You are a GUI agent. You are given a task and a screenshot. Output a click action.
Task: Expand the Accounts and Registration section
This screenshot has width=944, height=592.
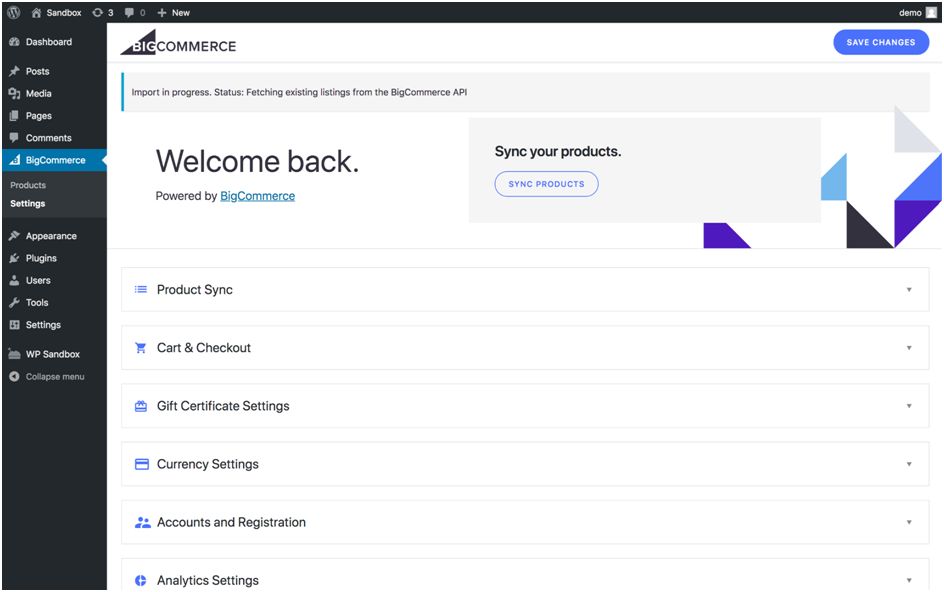pyautogui.click(x=909, y=522)
